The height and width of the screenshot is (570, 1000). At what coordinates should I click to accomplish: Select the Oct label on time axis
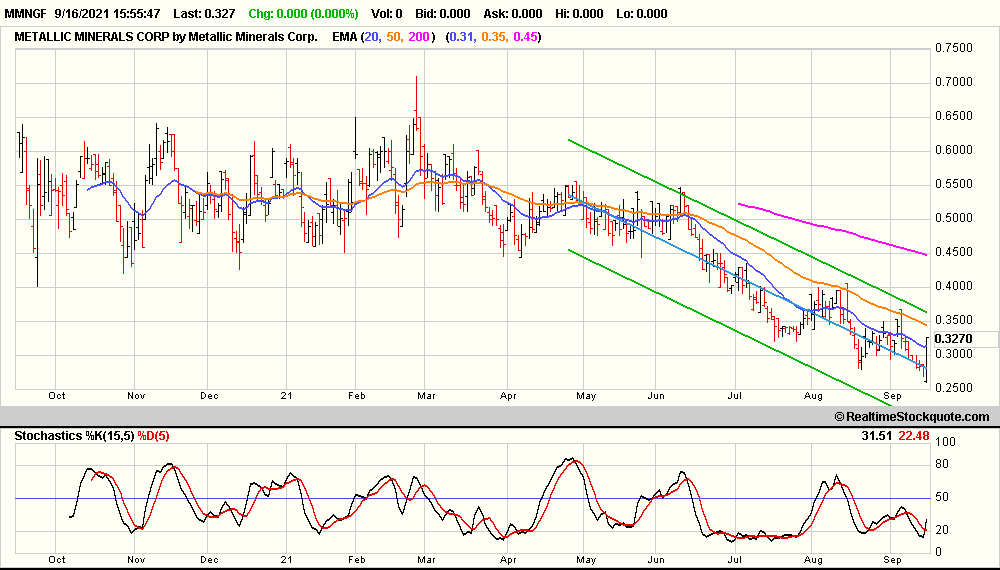pos(57,395)
